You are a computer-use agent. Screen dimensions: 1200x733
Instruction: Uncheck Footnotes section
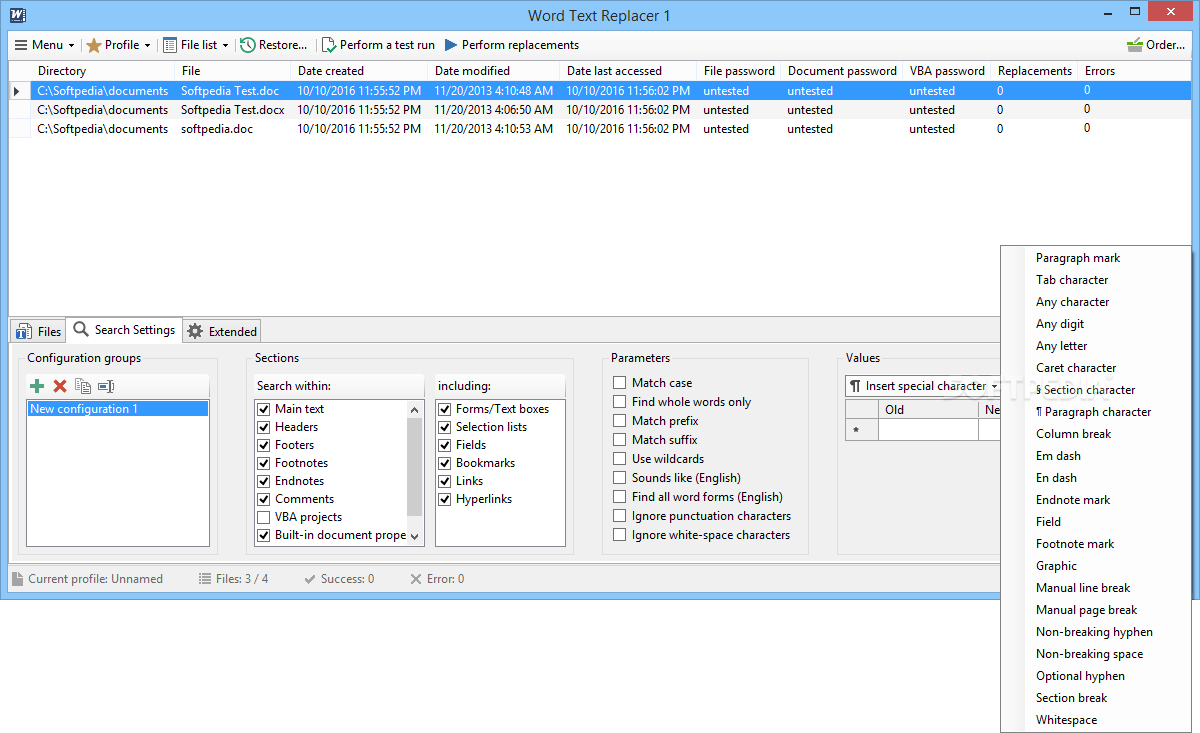264,463
